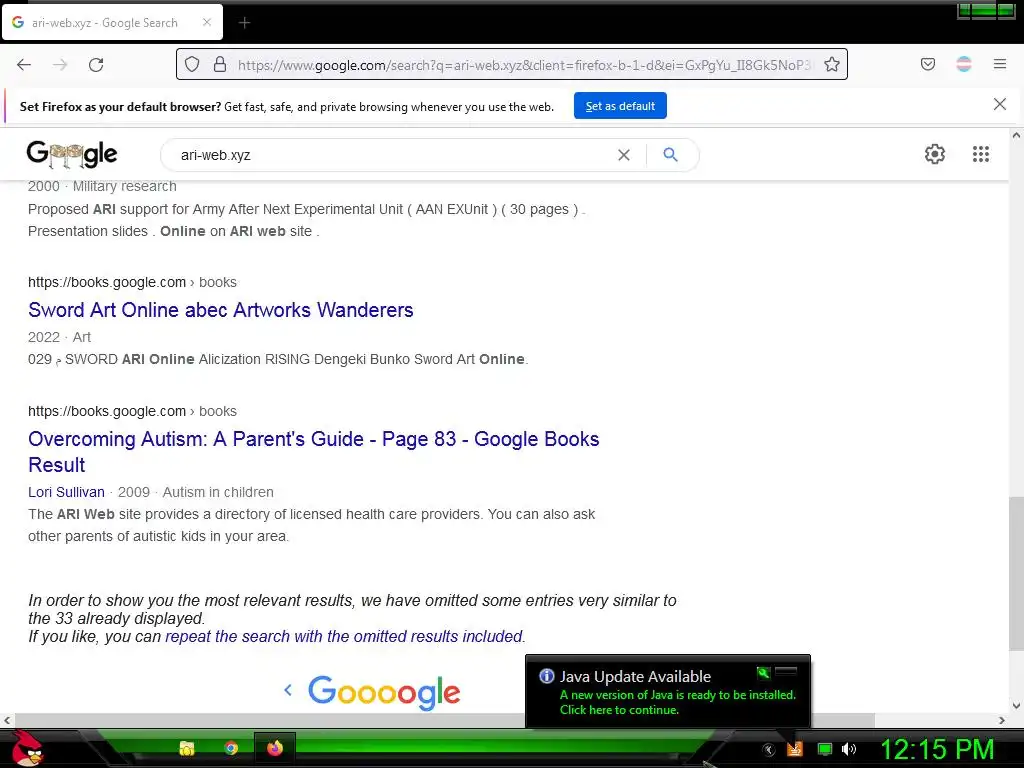Click the horizontal scrollbar left arrow
This screenshot has width=1024, height=768.
(x=7, y=720)
